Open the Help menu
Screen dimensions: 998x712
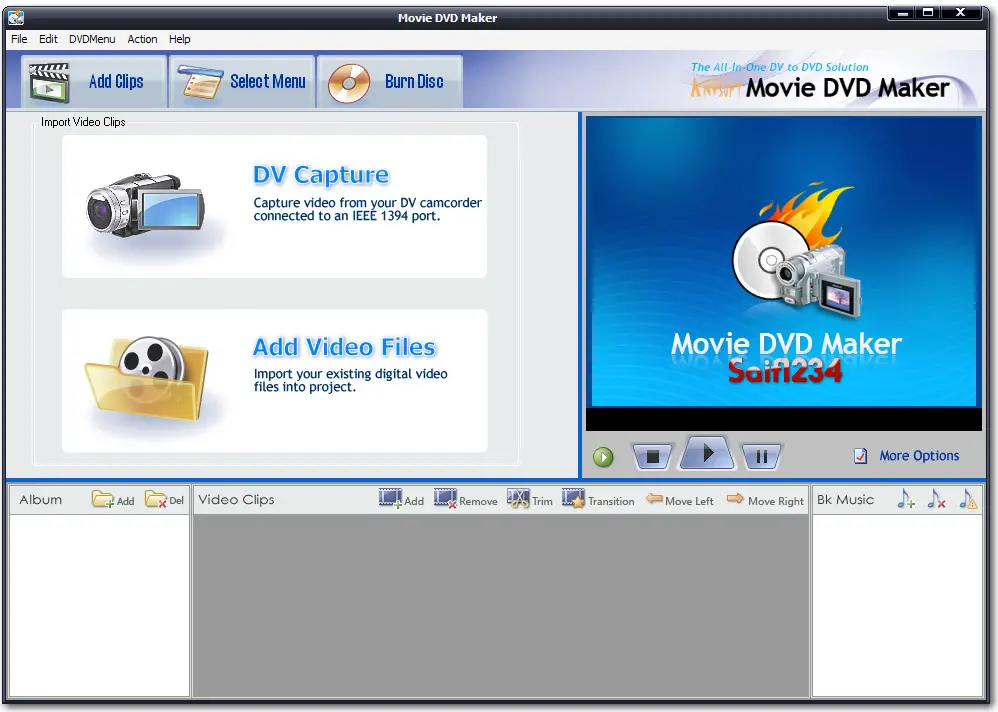[179, 39]
